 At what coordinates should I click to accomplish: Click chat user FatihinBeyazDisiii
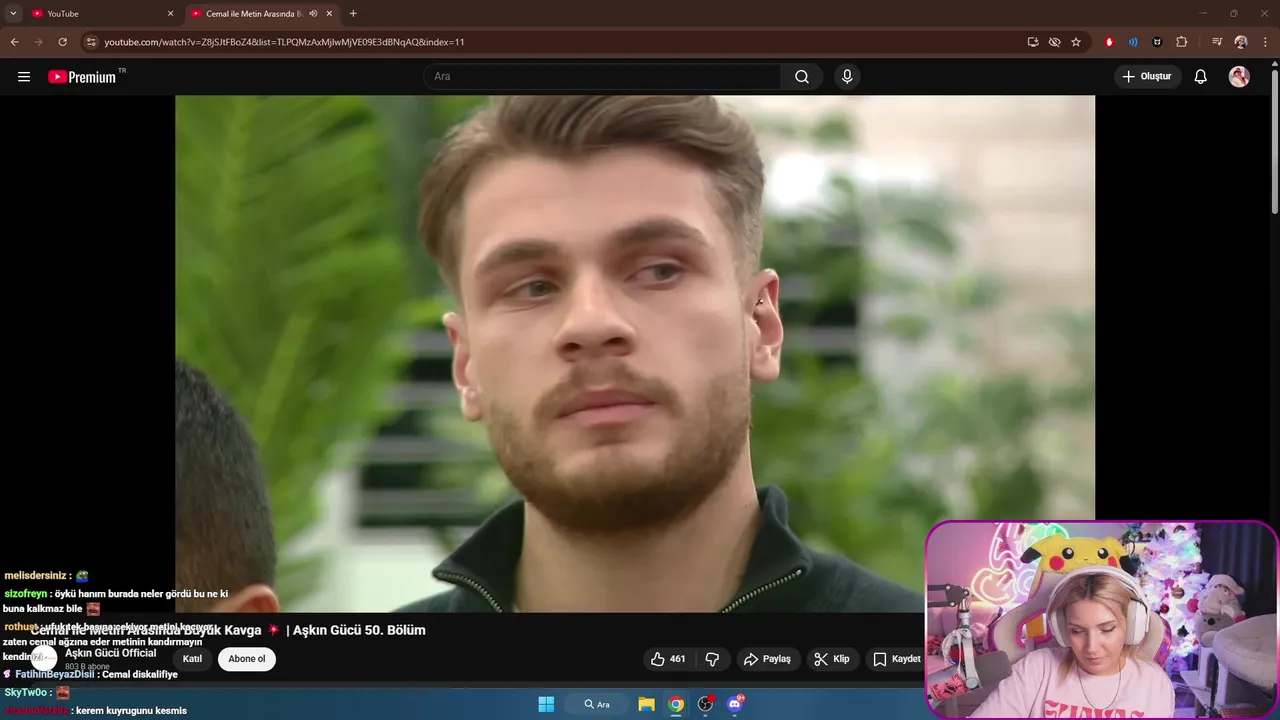click(55, 674)
